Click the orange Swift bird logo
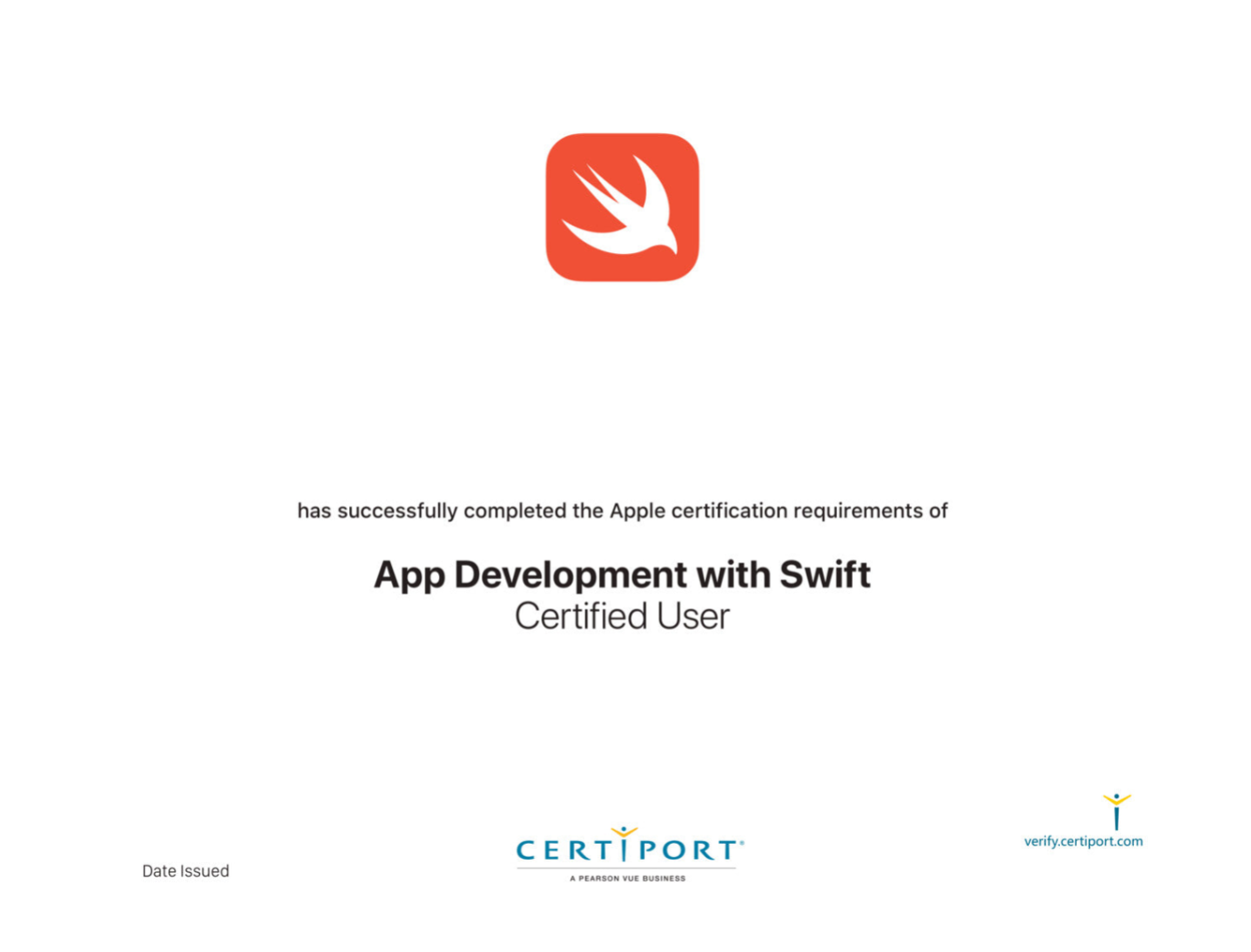 pos(622,207)
